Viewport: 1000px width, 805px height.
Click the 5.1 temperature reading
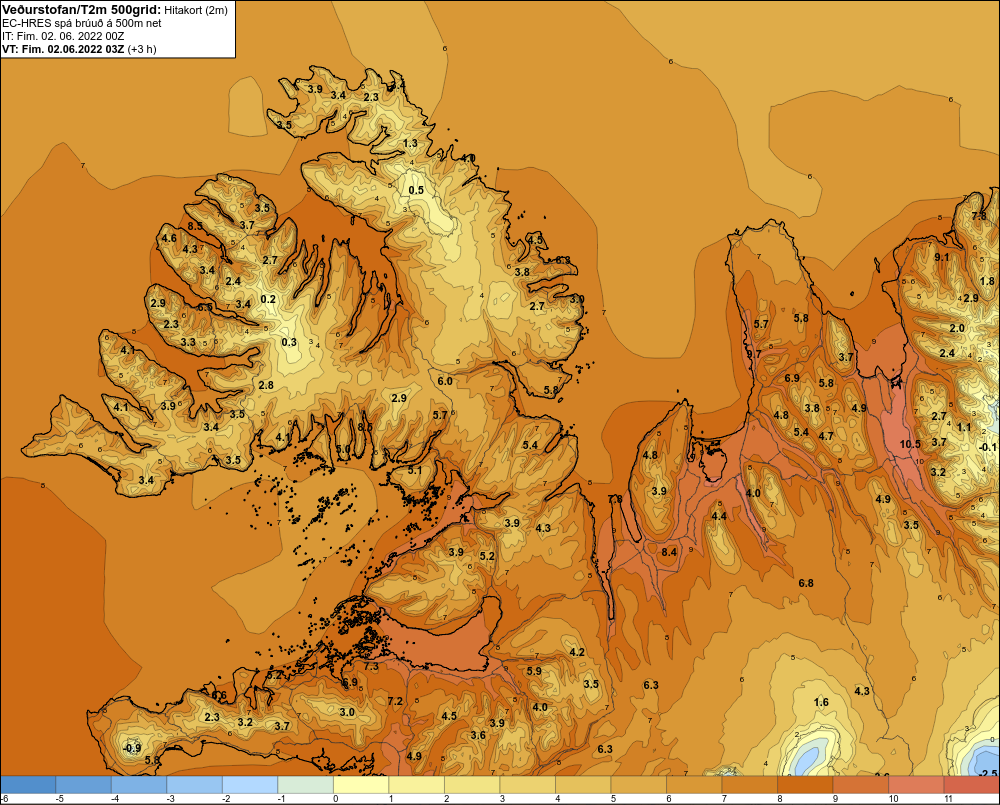(415, 470)
